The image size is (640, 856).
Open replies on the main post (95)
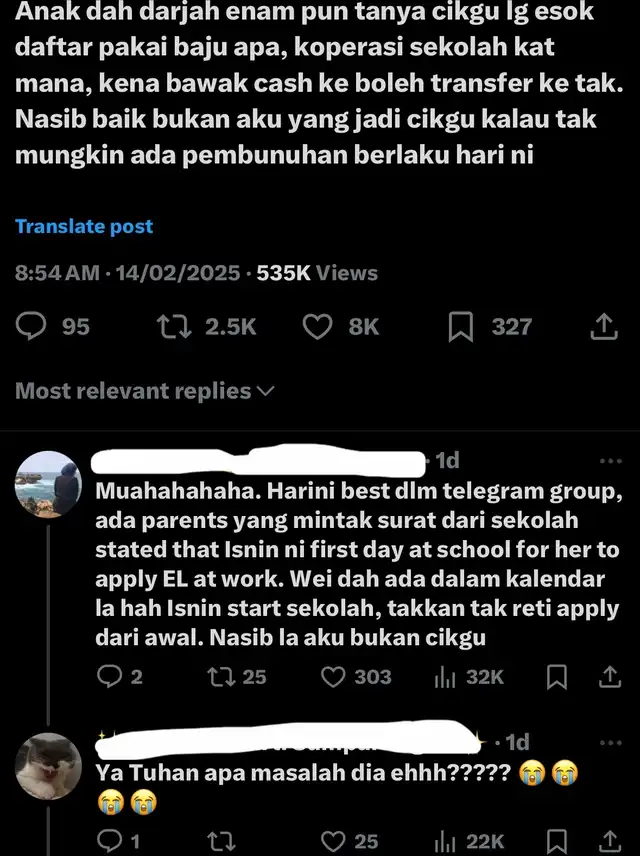pos(52,326)
